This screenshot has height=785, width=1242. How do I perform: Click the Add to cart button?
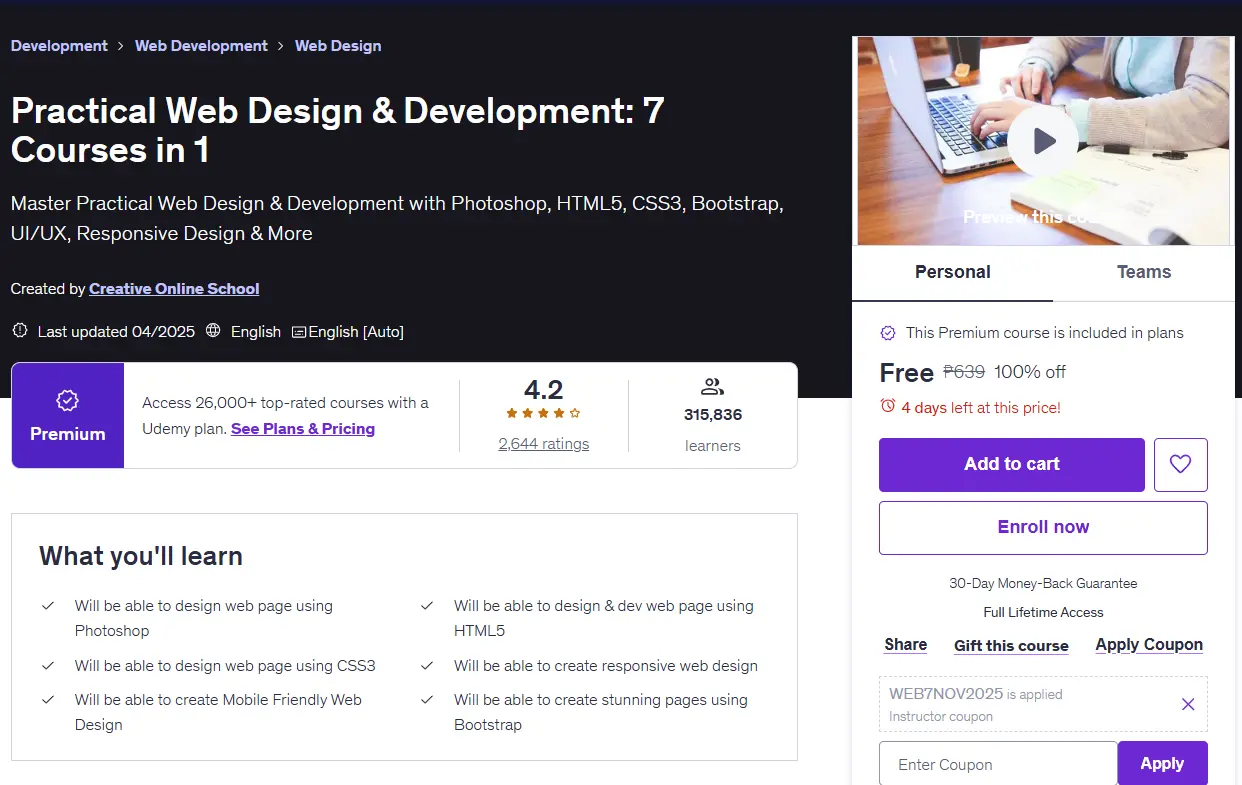point(1012,464)
